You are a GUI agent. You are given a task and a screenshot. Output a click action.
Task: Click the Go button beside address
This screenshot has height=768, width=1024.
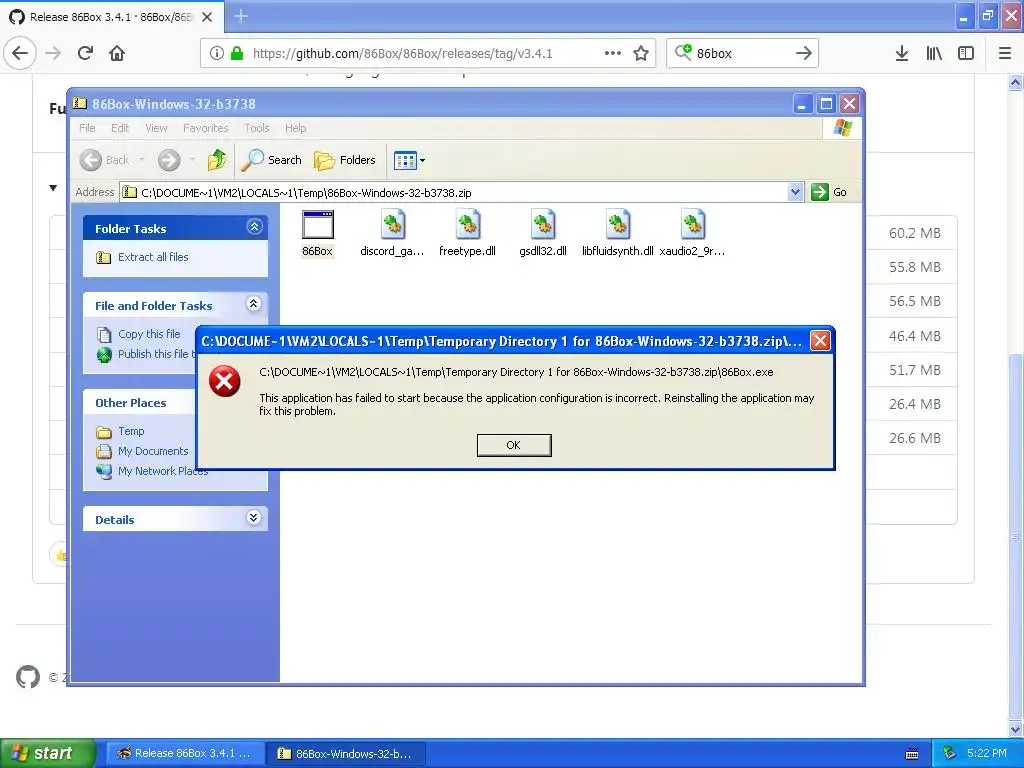[829, 192]
